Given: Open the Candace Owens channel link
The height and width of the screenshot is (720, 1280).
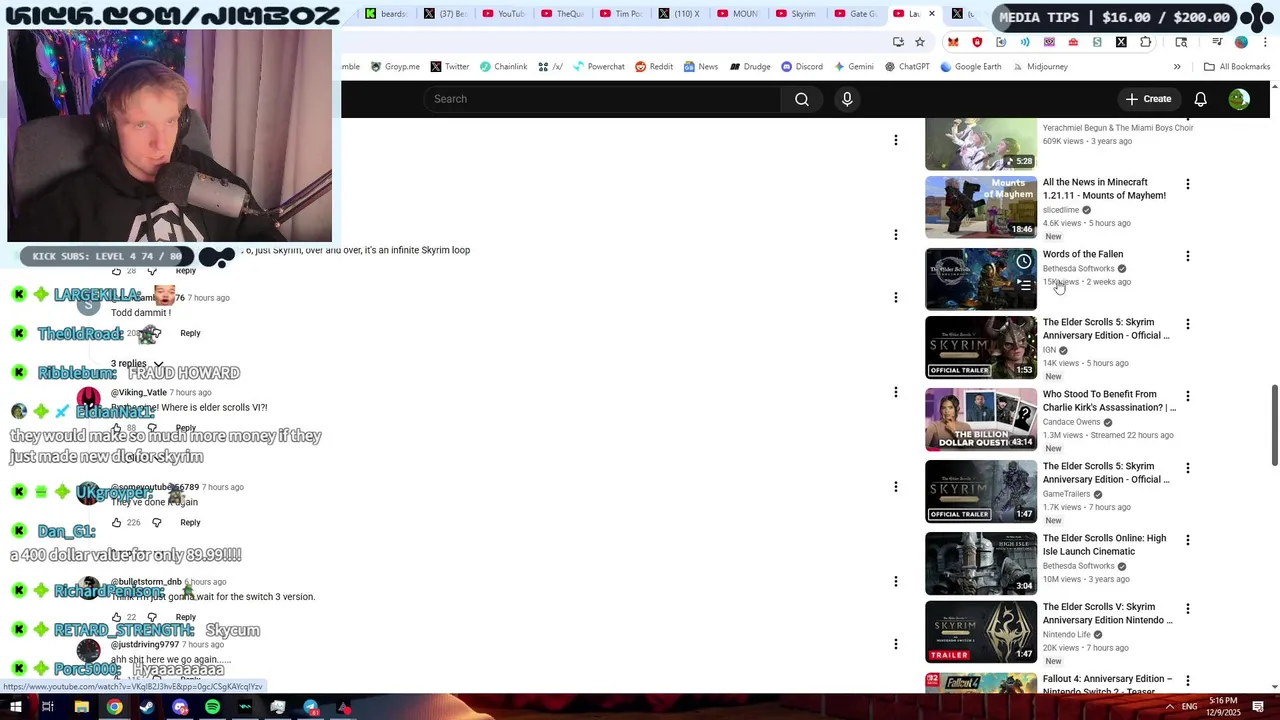Looking at the screenshot, I should [x=1071, y=422].
